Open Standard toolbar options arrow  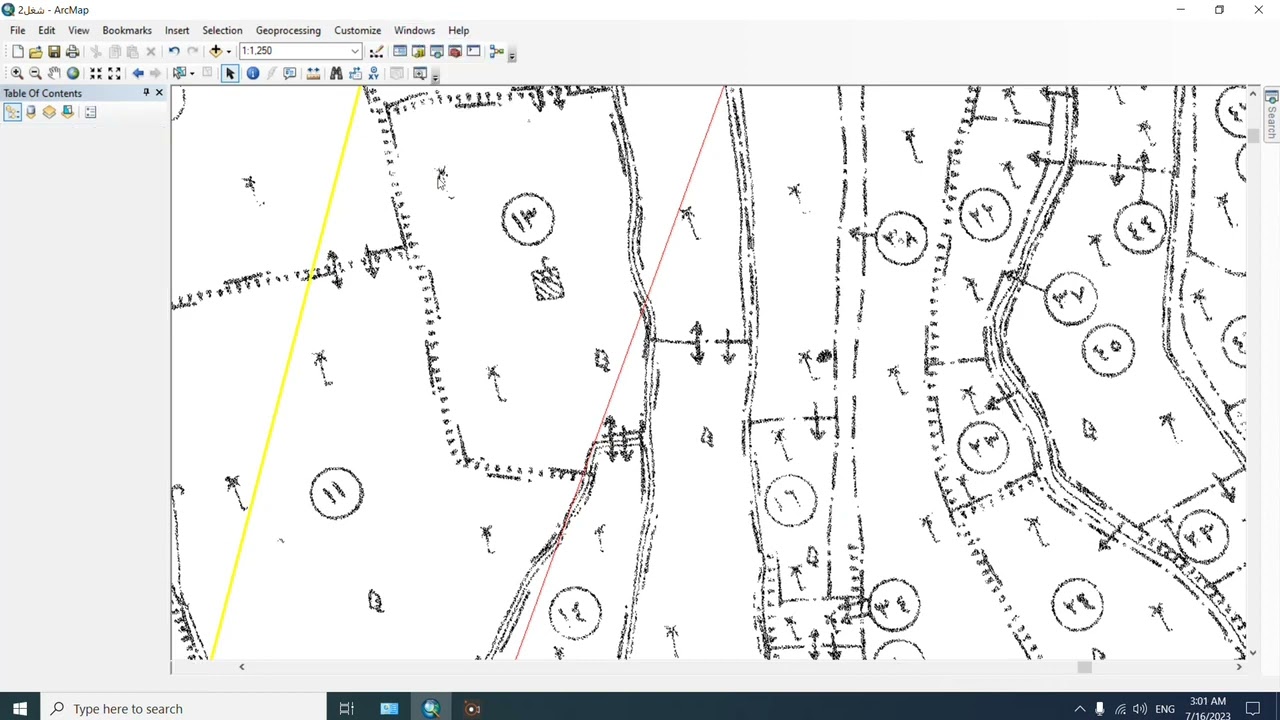512,56
